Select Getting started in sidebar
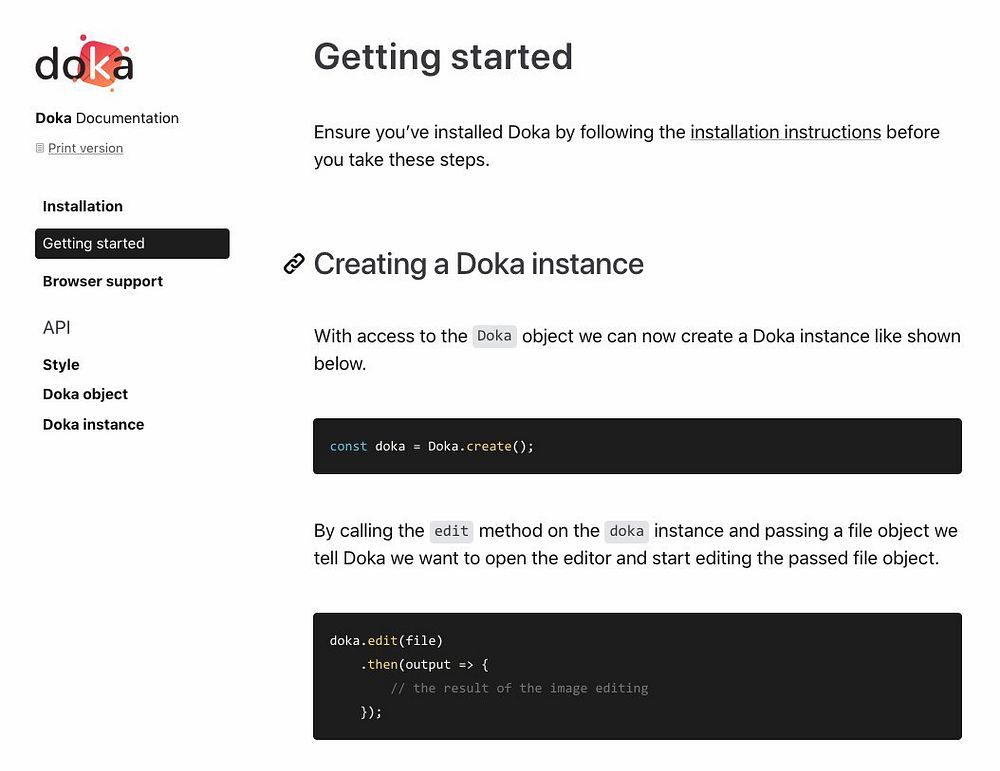The image size is (1000, 771). click(x=132, y=243)
